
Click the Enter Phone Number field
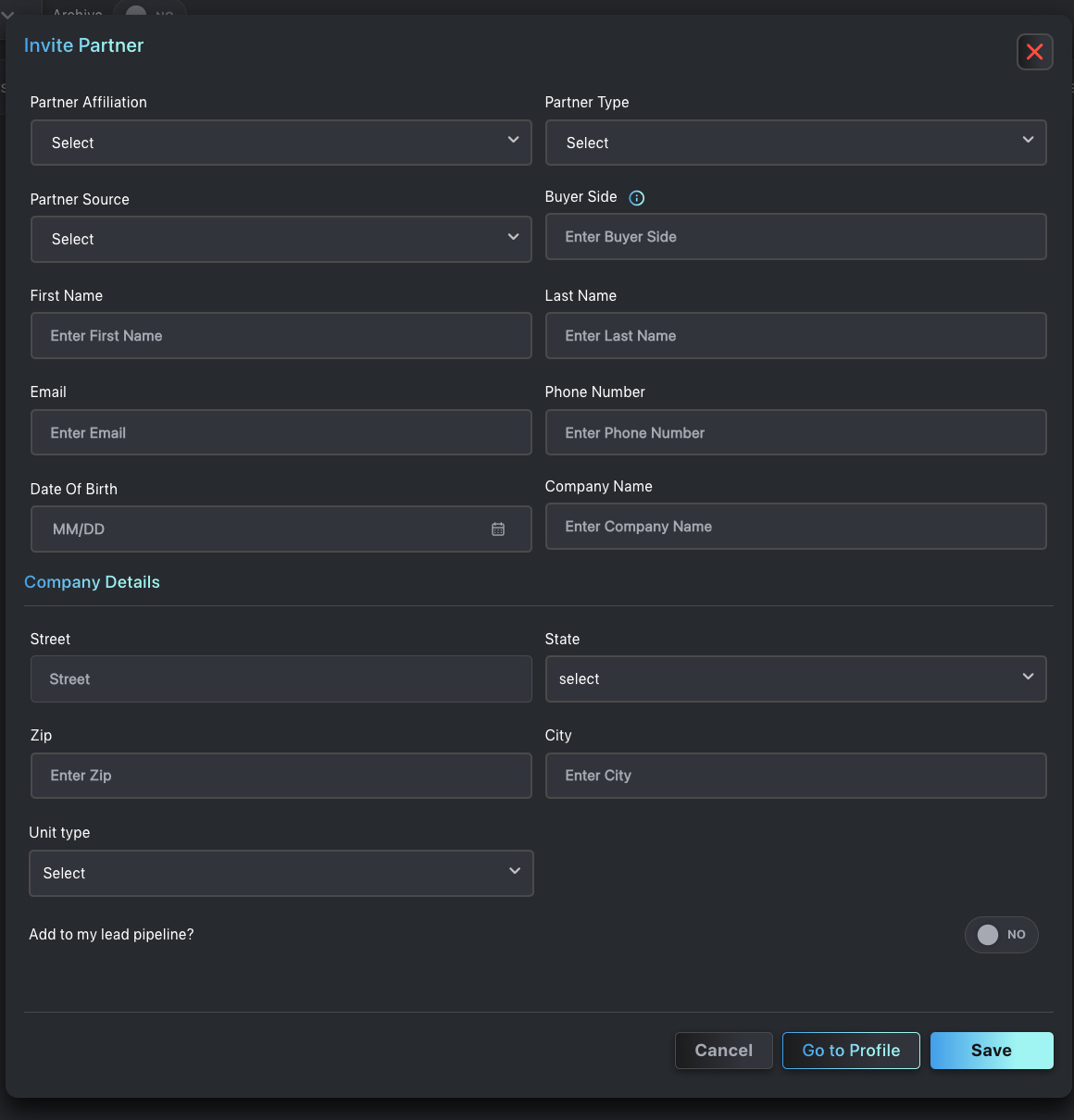pyautogui.click(x=796, y=432)
